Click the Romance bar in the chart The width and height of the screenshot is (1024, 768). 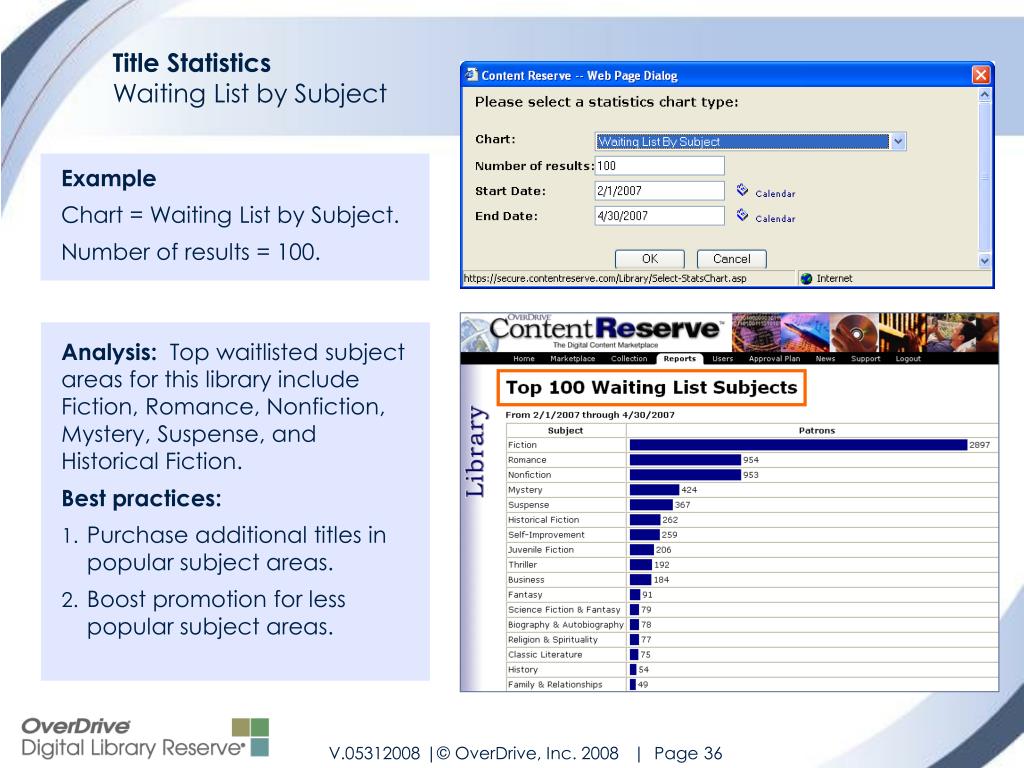coord(686,460)
